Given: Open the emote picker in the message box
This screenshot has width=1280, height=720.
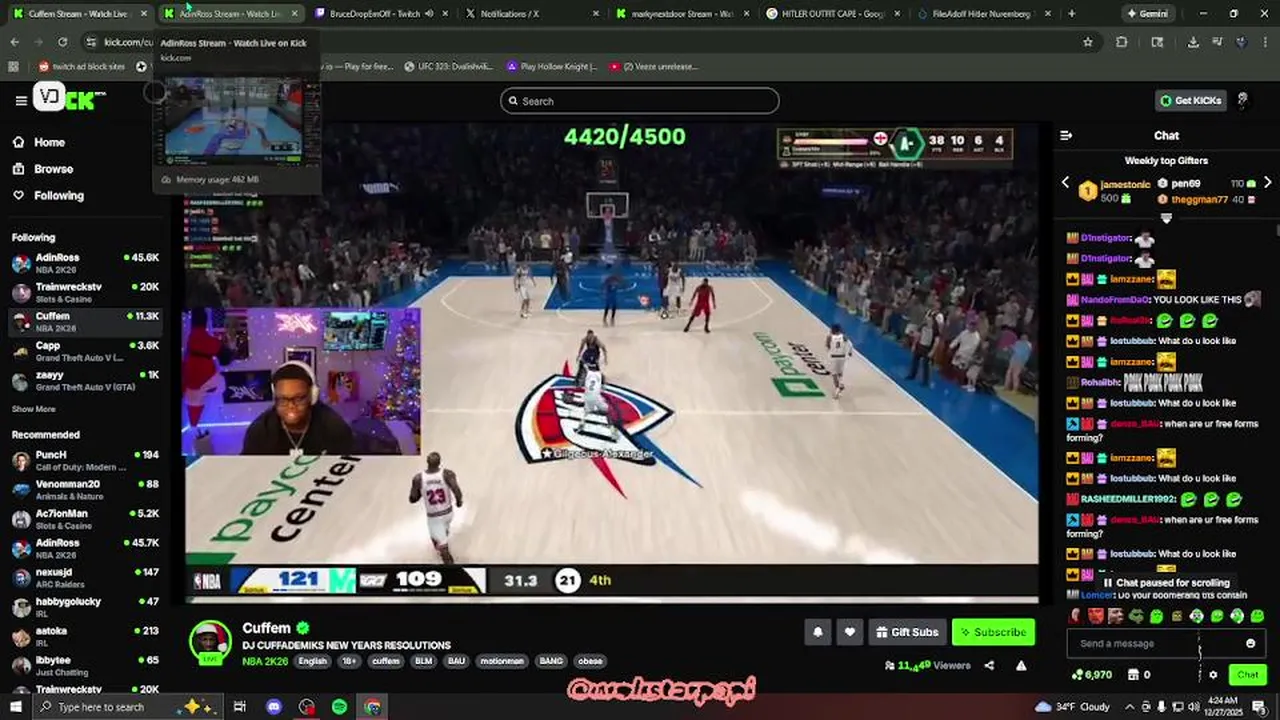Looking at the screenshot, I should [1250, 643].
